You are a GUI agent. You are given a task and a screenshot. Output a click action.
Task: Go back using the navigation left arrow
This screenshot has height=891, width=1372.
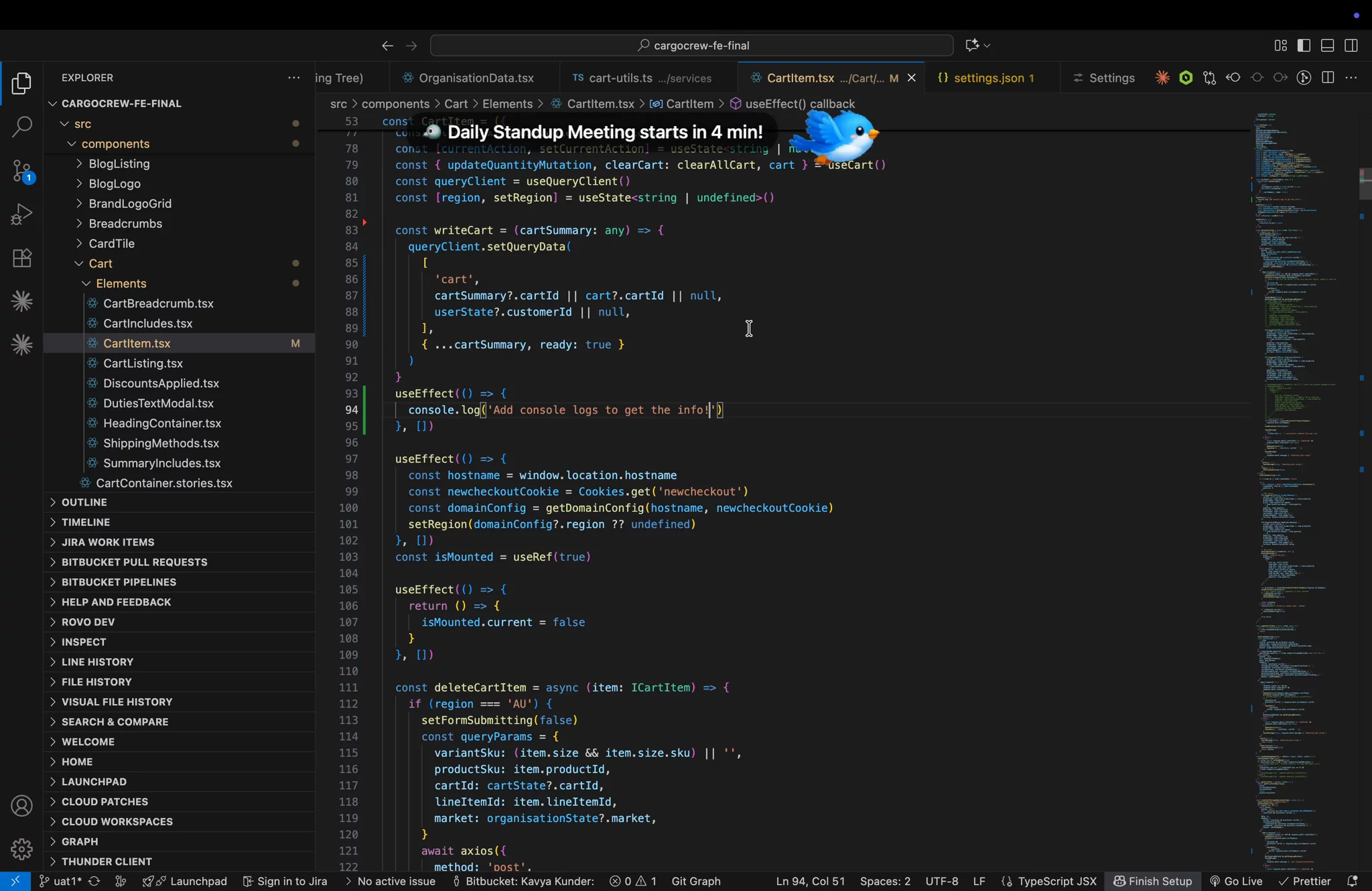point(387,46)
